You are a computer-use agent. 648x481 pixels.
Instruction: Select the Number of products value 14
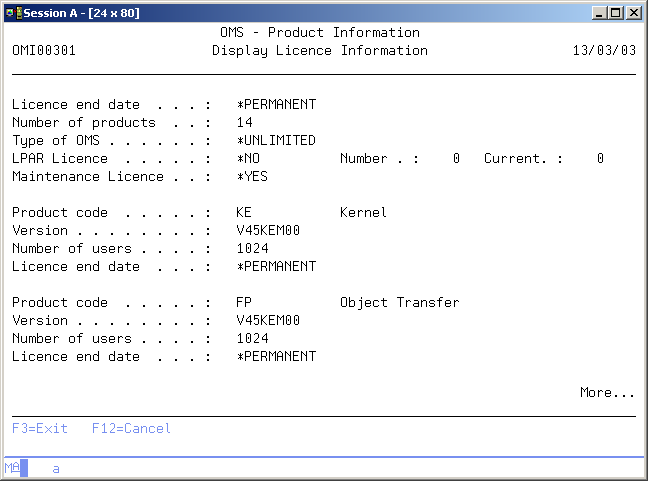[244, 123]
